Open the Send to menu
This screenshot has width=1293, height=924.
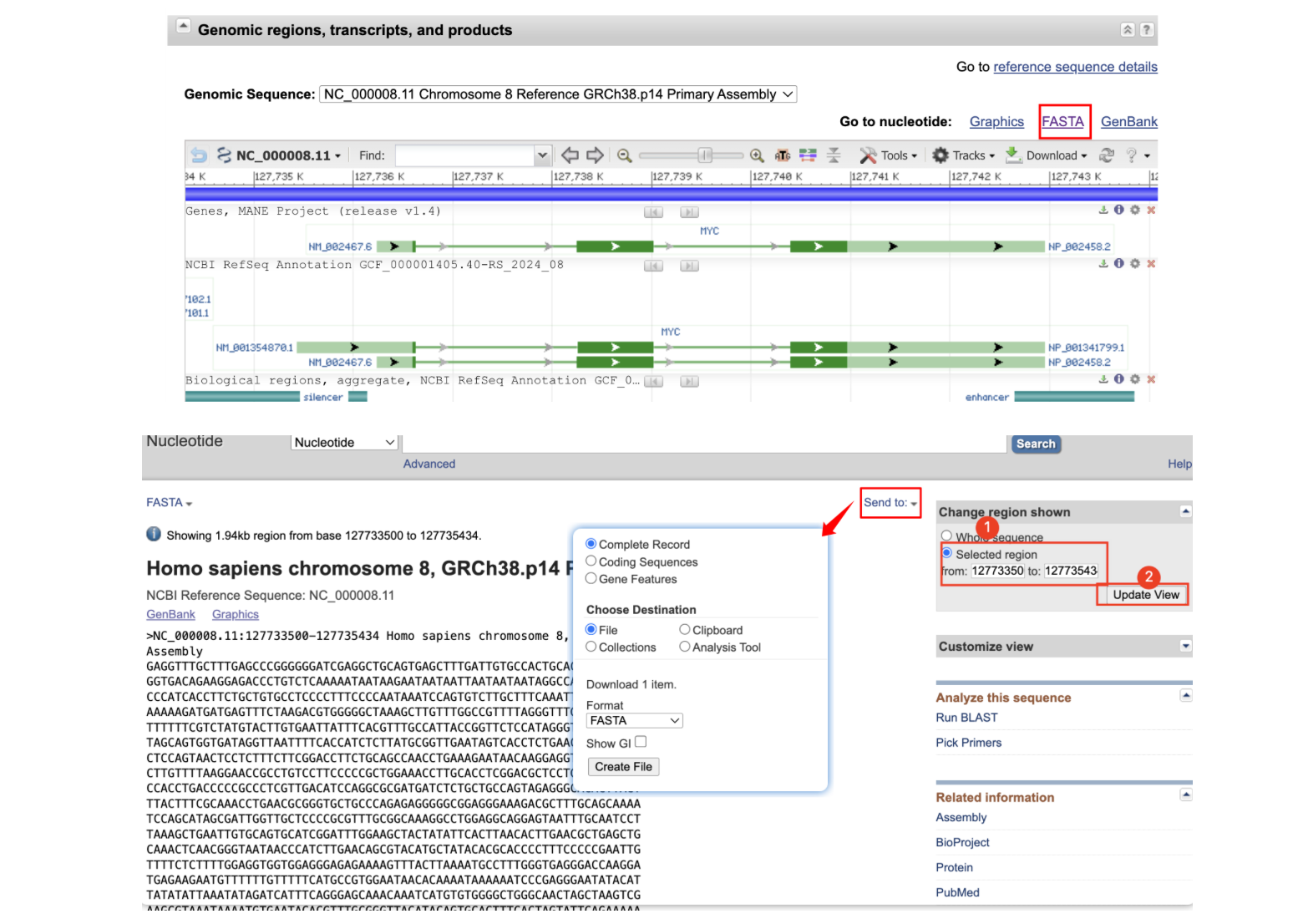point(890,503)
